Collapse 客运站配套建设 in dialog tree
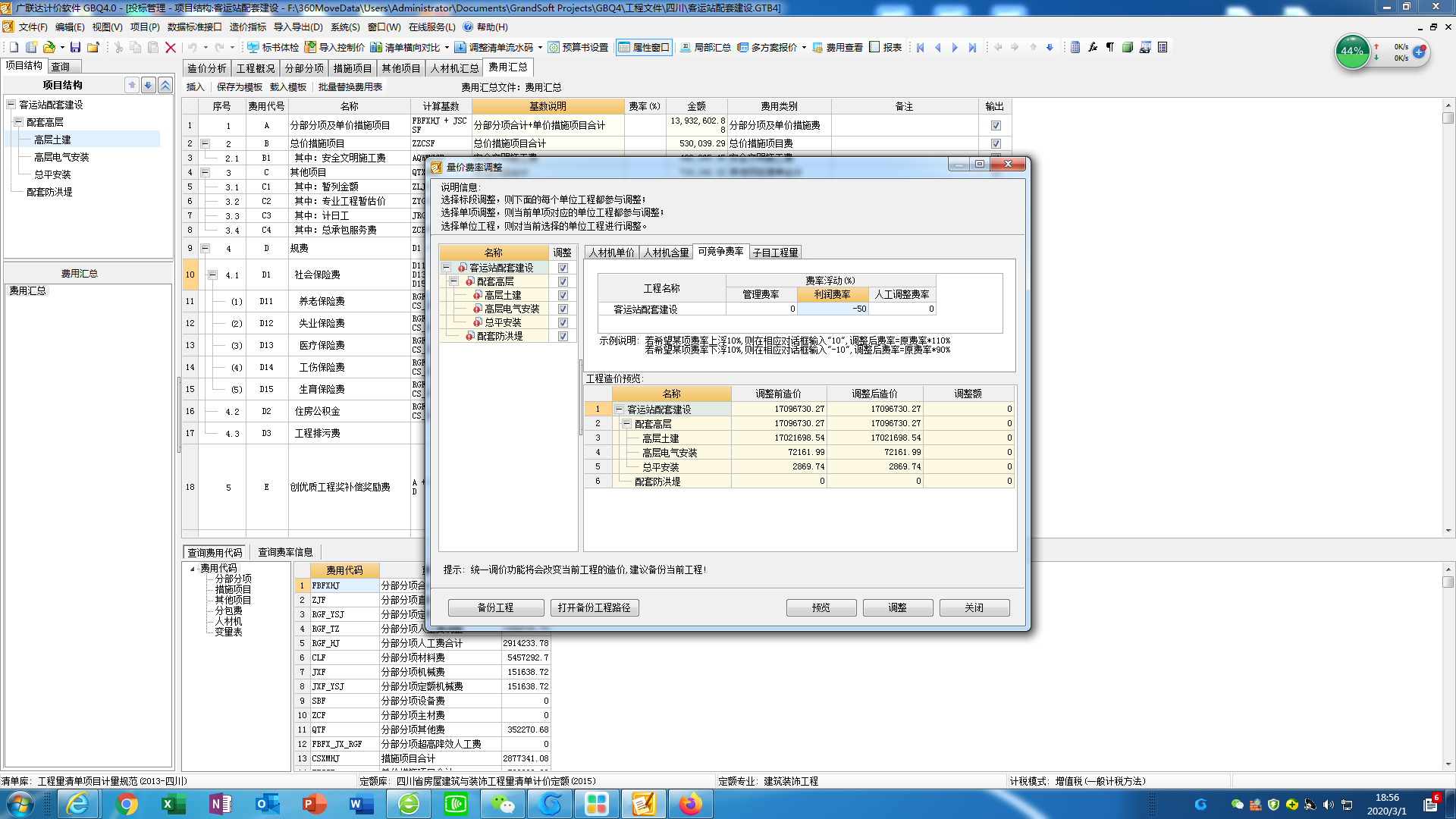 tap(447, 268)
